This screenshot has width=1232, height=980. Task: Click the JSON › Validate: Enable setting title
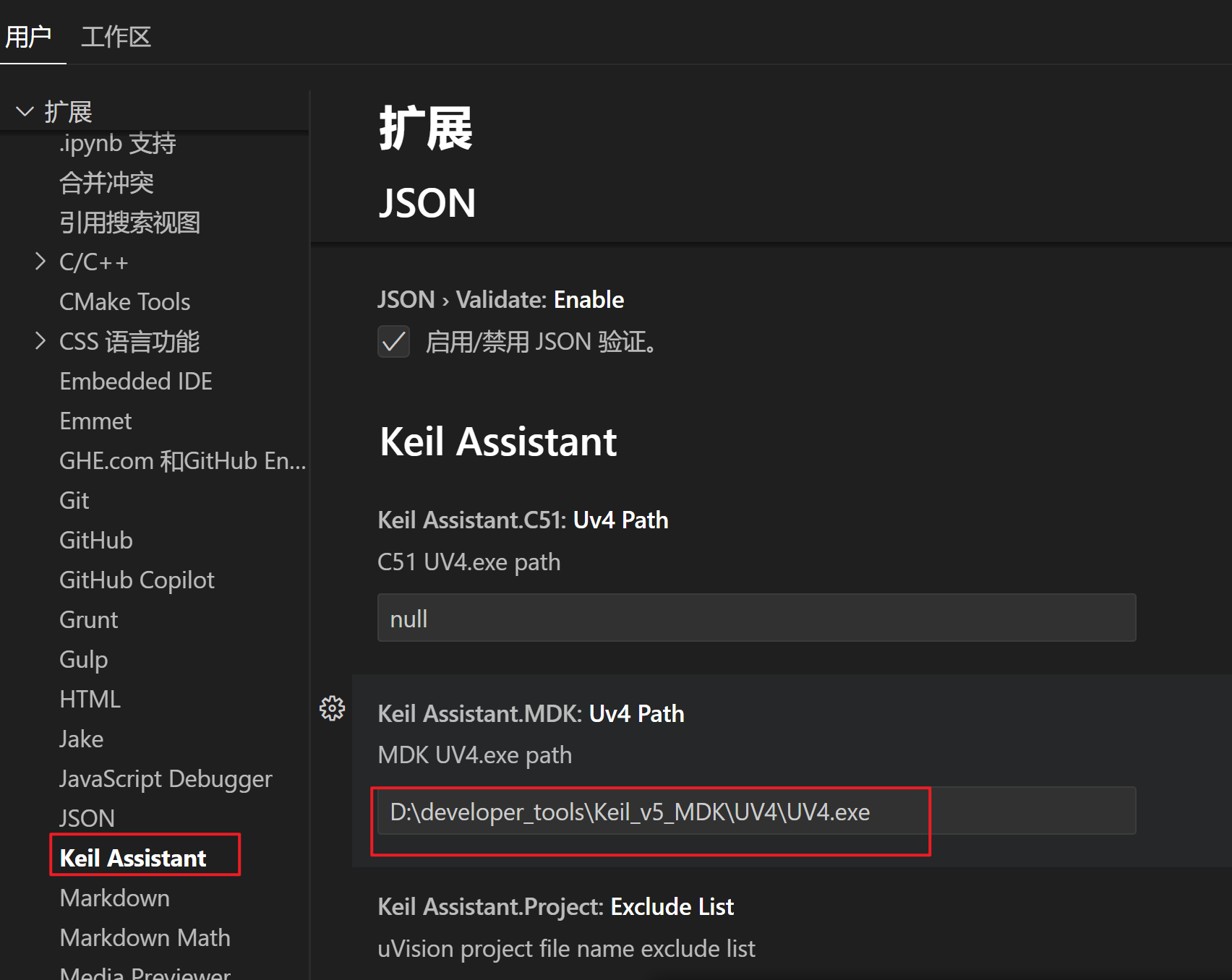[501, 300]
